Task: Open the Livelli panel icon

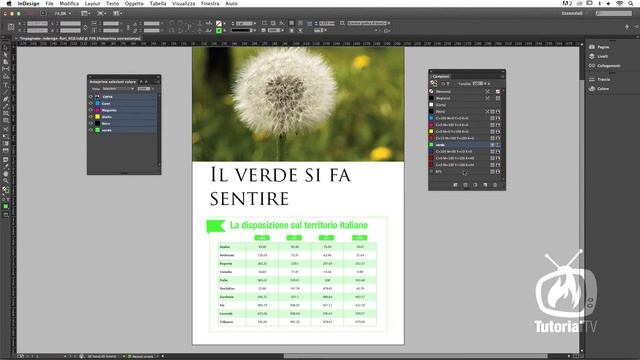Action: click(x=599, y=56)
